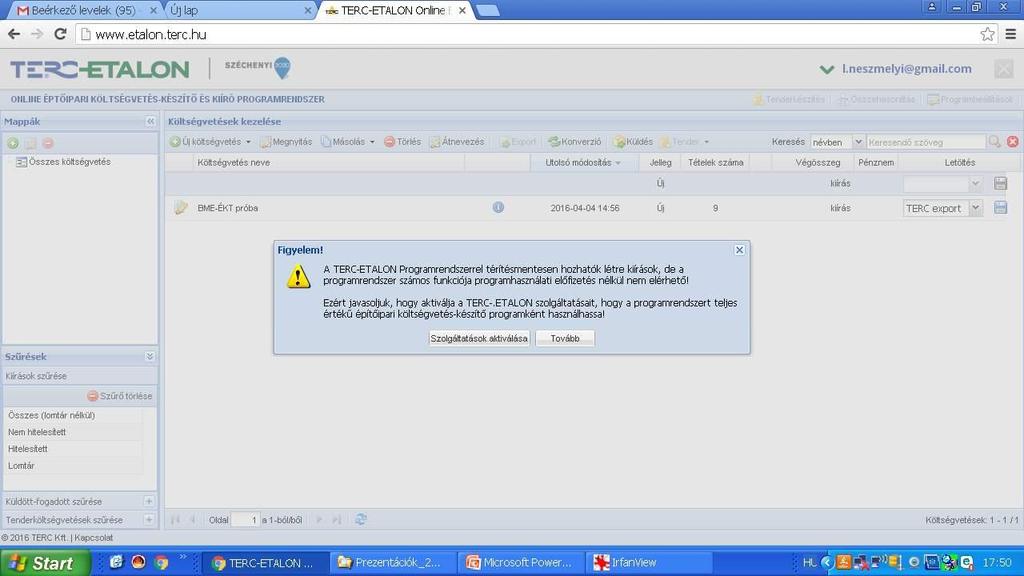Click the Küldés send button
The image size is (1024, 576).
[x=633, y=142]
